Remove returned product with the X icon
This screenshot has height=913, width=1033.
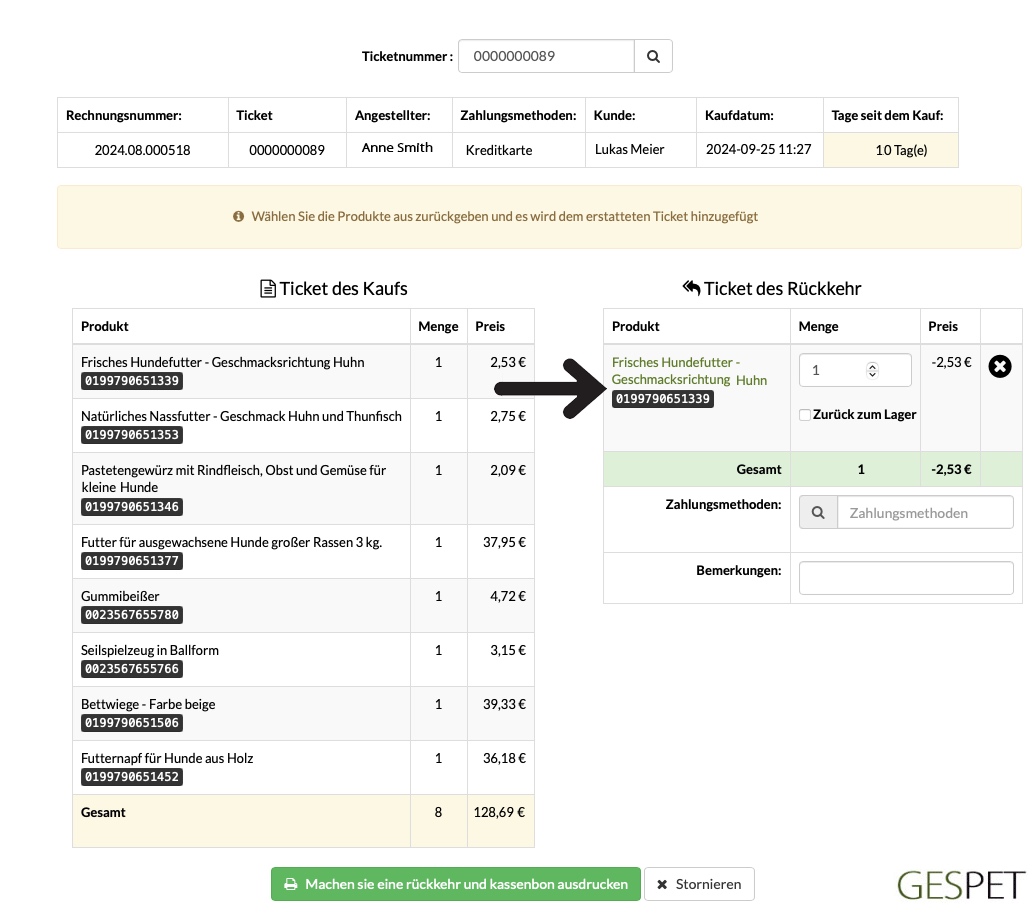click(x=999, y=366)
